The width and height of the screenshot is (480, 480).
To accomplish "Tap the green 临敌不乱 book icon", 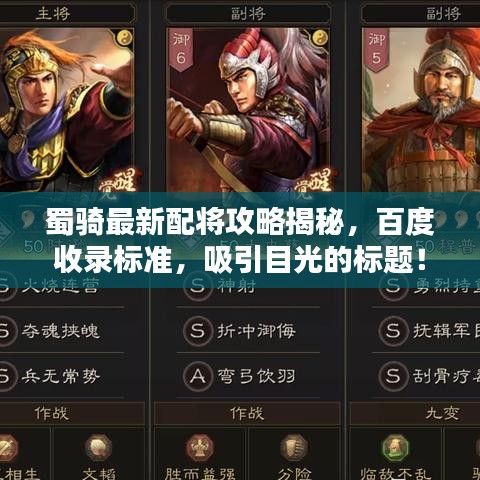I will (395, 448).
